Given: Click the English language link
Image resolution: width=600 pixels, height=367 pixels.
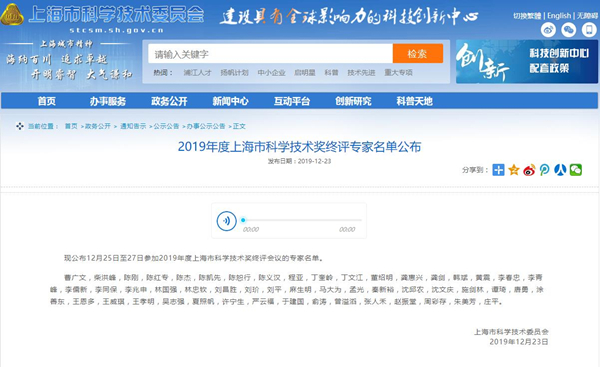Looking at the screenshot, I should click(x=559, y=16).
